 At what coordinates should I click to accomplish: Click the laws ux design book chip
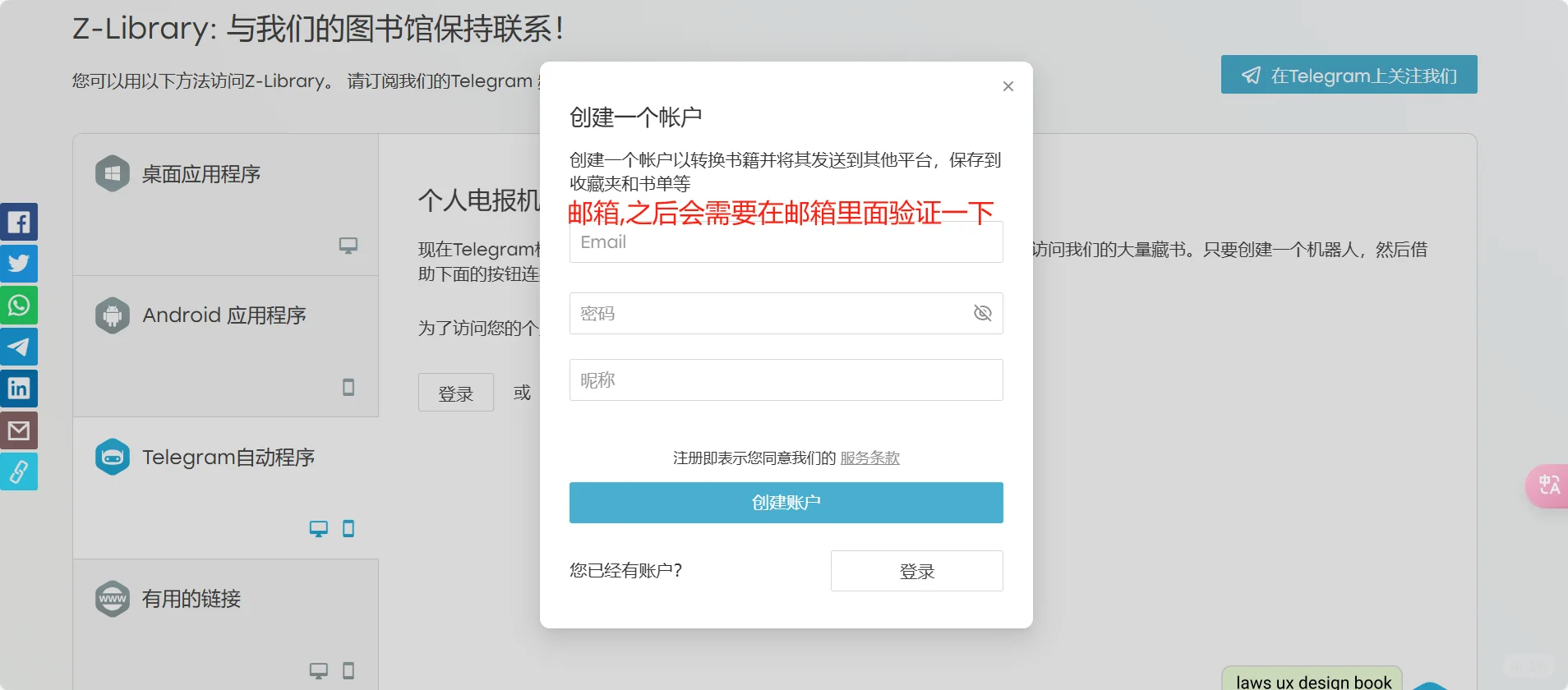click(x=1313, y=680)
